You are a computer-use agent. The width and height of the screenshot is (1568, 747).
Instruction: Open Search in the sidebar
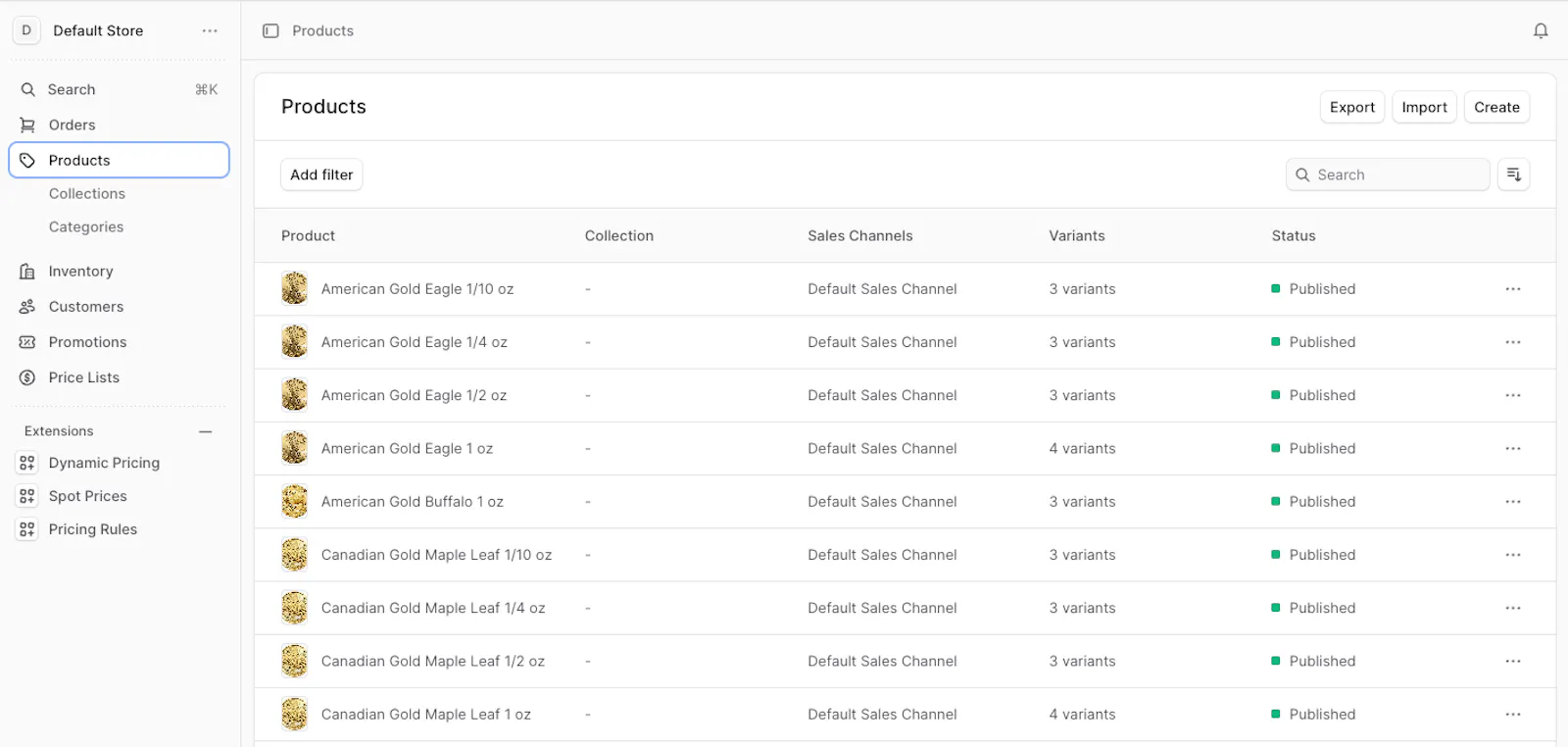coord(120,89)
